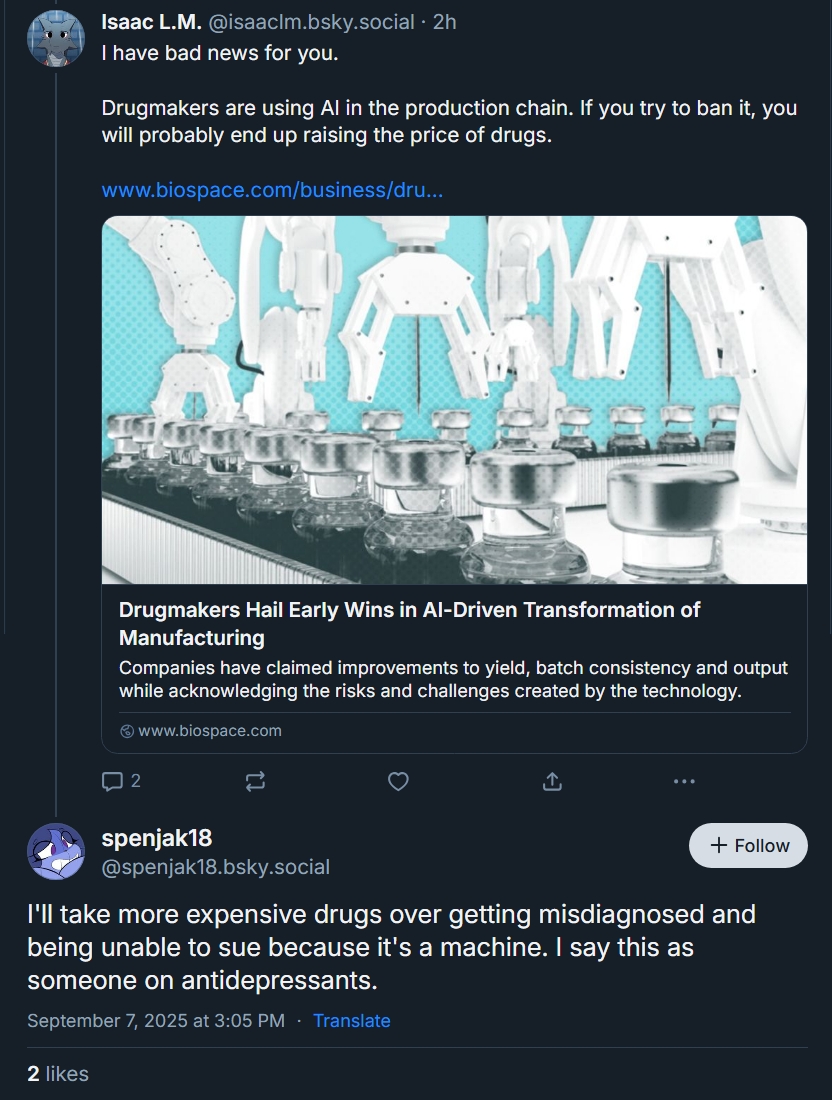Click spenjak18's profile avatar
Image resolution: width=832 pixels, height=1100 pixels.
(56, 851)
